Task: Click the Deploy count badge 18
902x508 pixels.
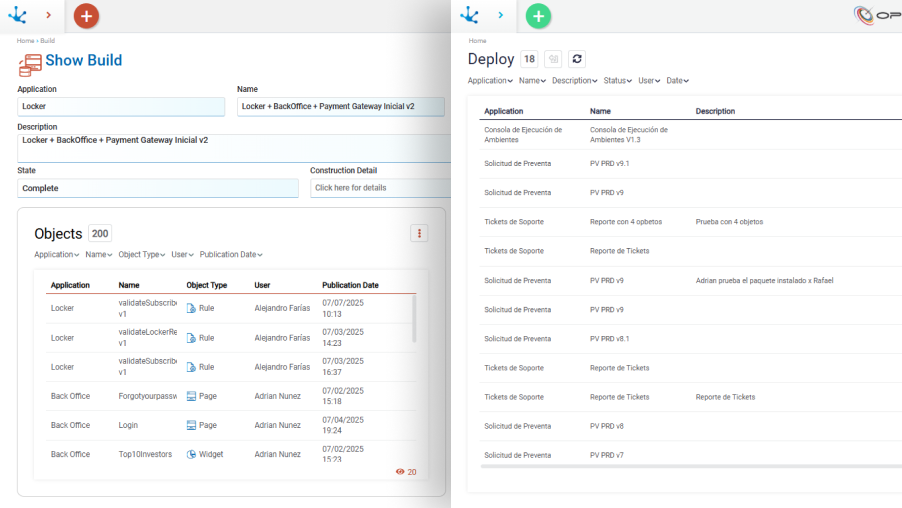Action: [529, 59]
